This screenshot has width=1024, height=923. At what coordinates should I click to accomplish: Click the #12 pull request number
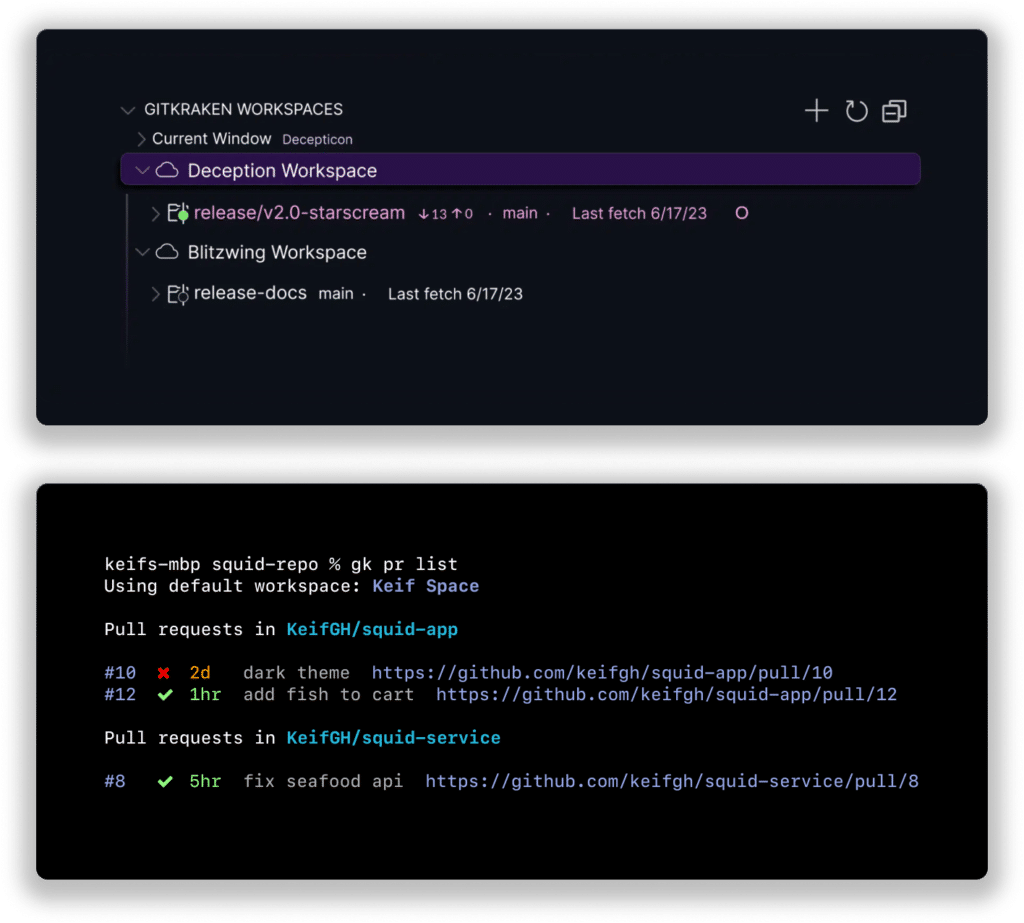point(120,694)
